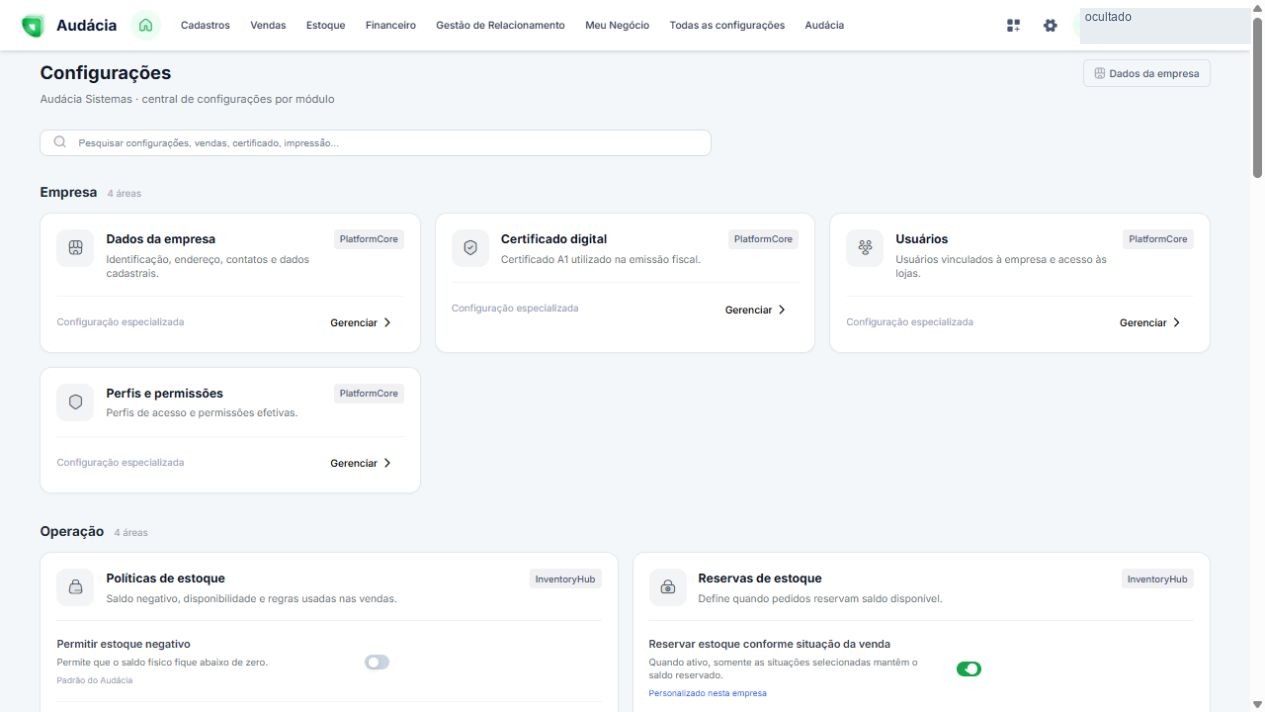Click the scrollbar down arrow

pos(1257,704)
